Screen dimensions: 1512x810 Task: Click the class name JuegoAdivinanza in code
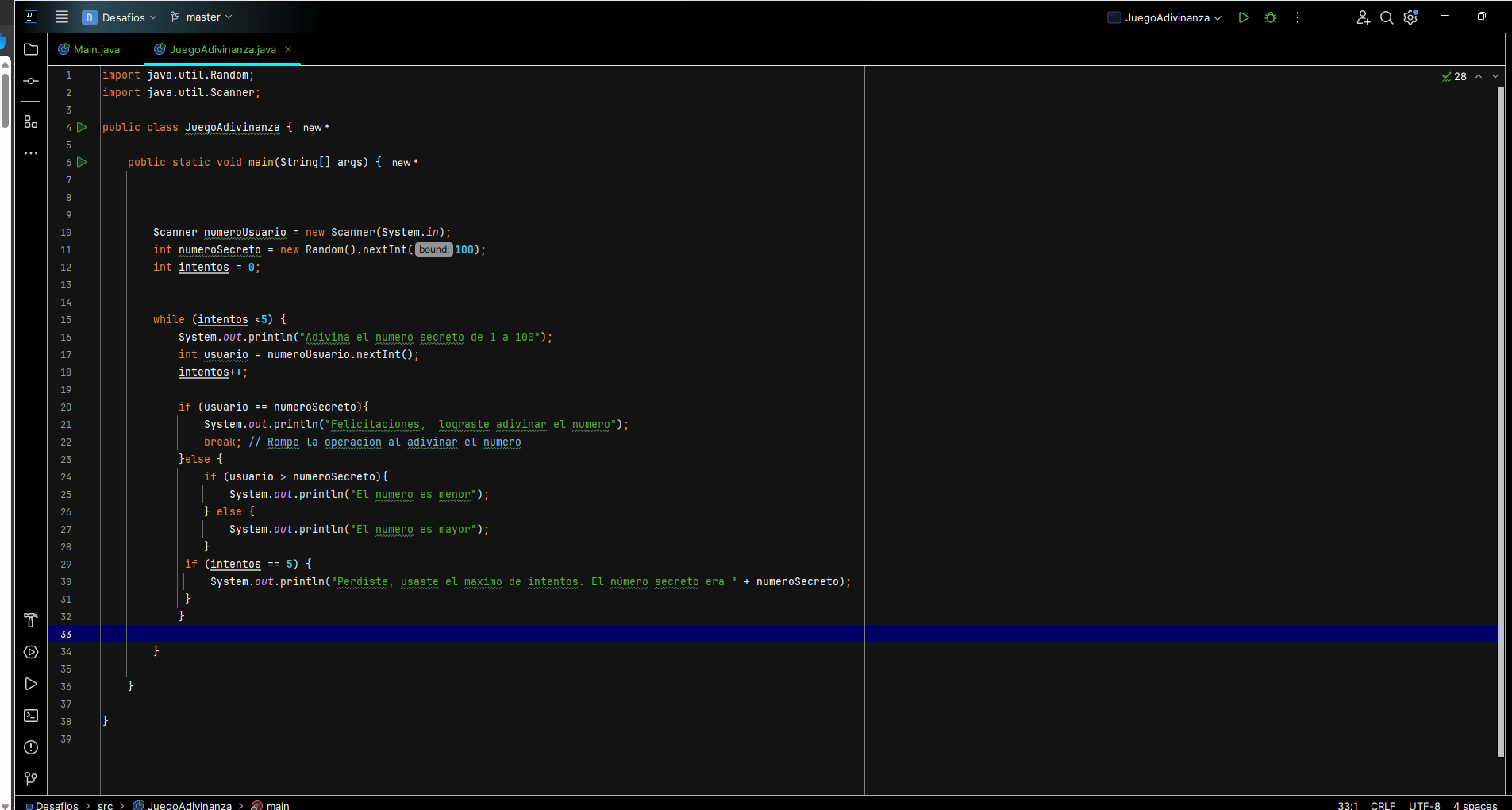pyautogui.click(x=233, y=127)
